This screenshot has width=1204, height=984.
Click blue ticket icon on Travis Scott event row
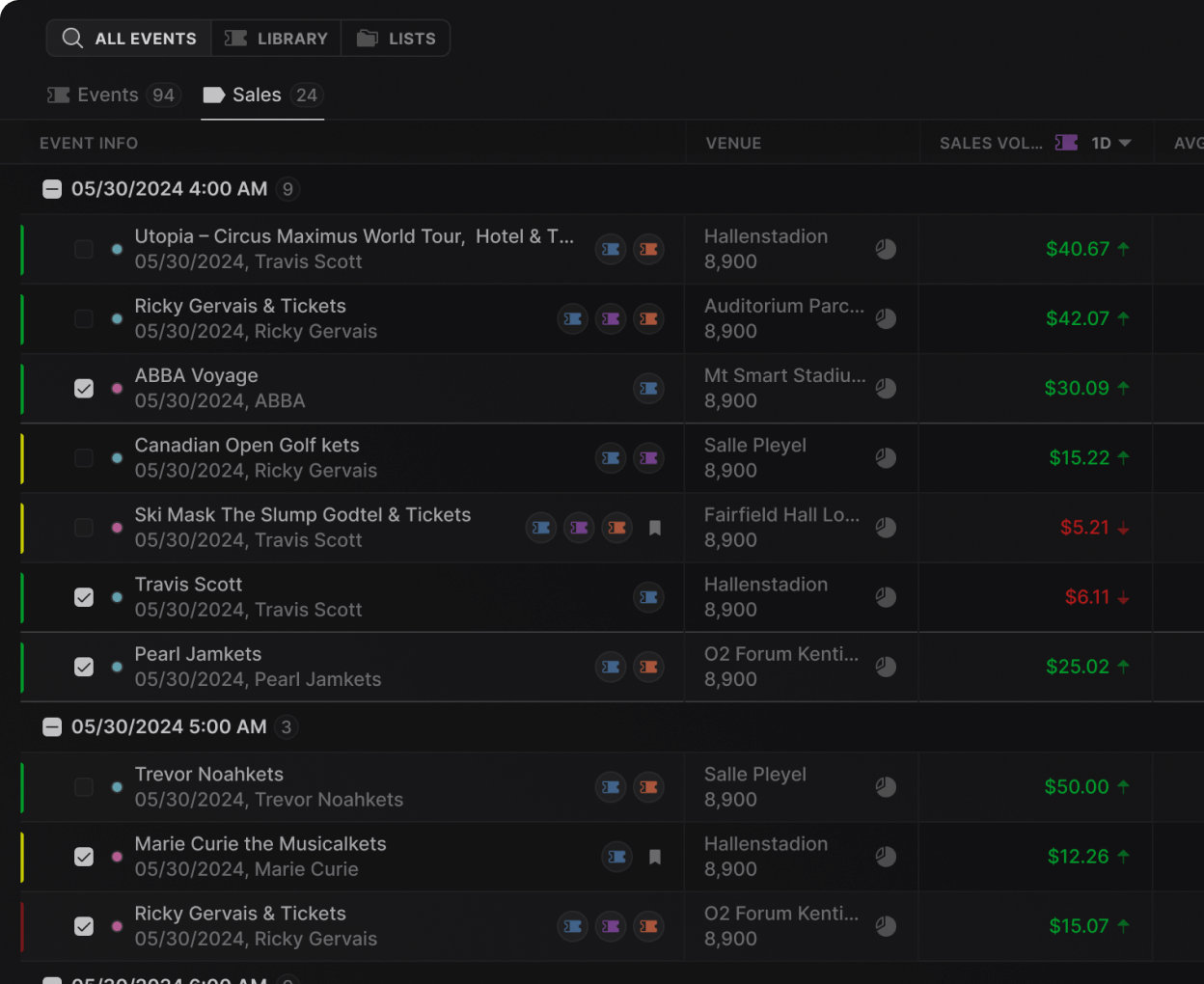[x=649, y=597]
